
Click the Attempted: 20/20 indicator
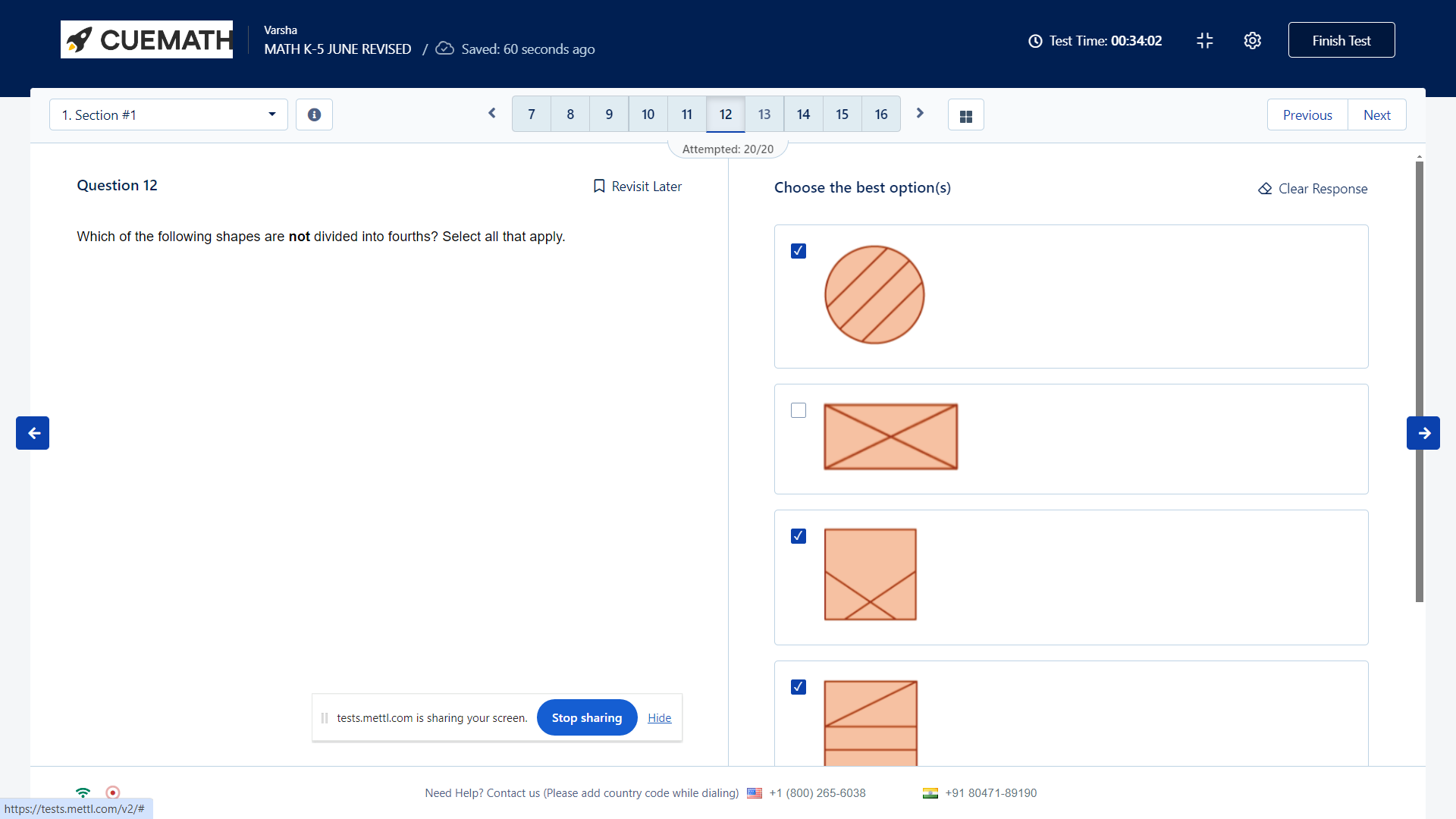tap(728, 149)
